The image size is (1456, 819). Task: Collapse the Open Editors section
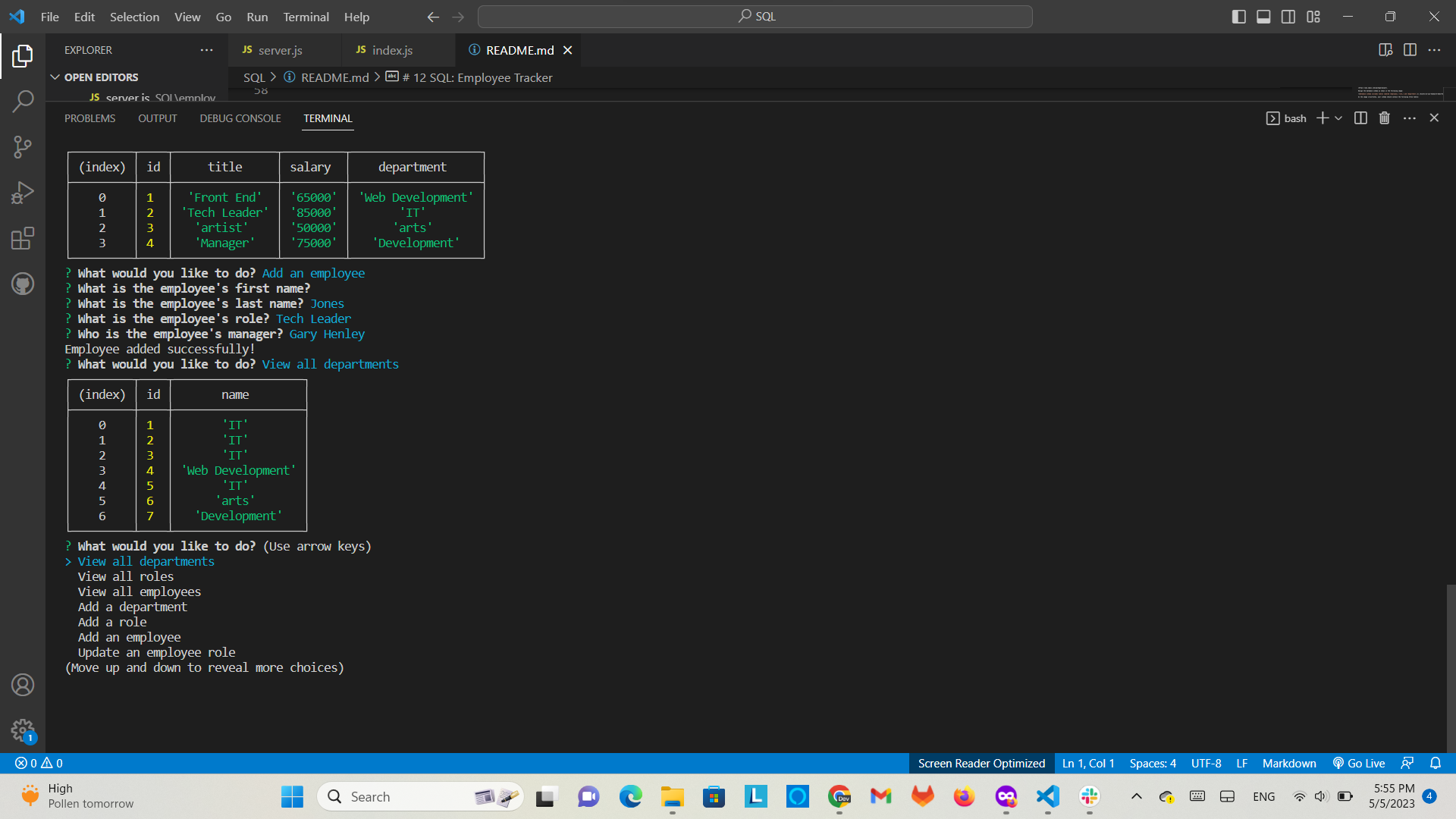tap(55, 77)
